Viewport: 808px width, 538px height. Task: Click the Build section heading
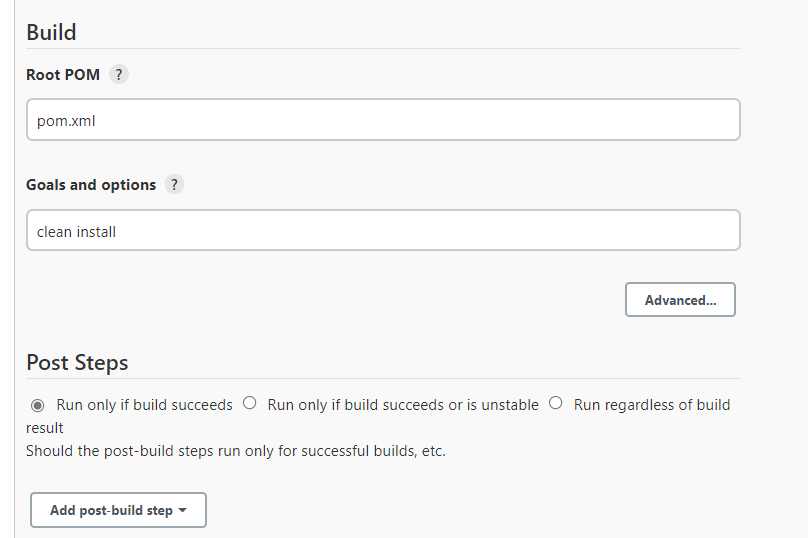(x=51, y=32)
